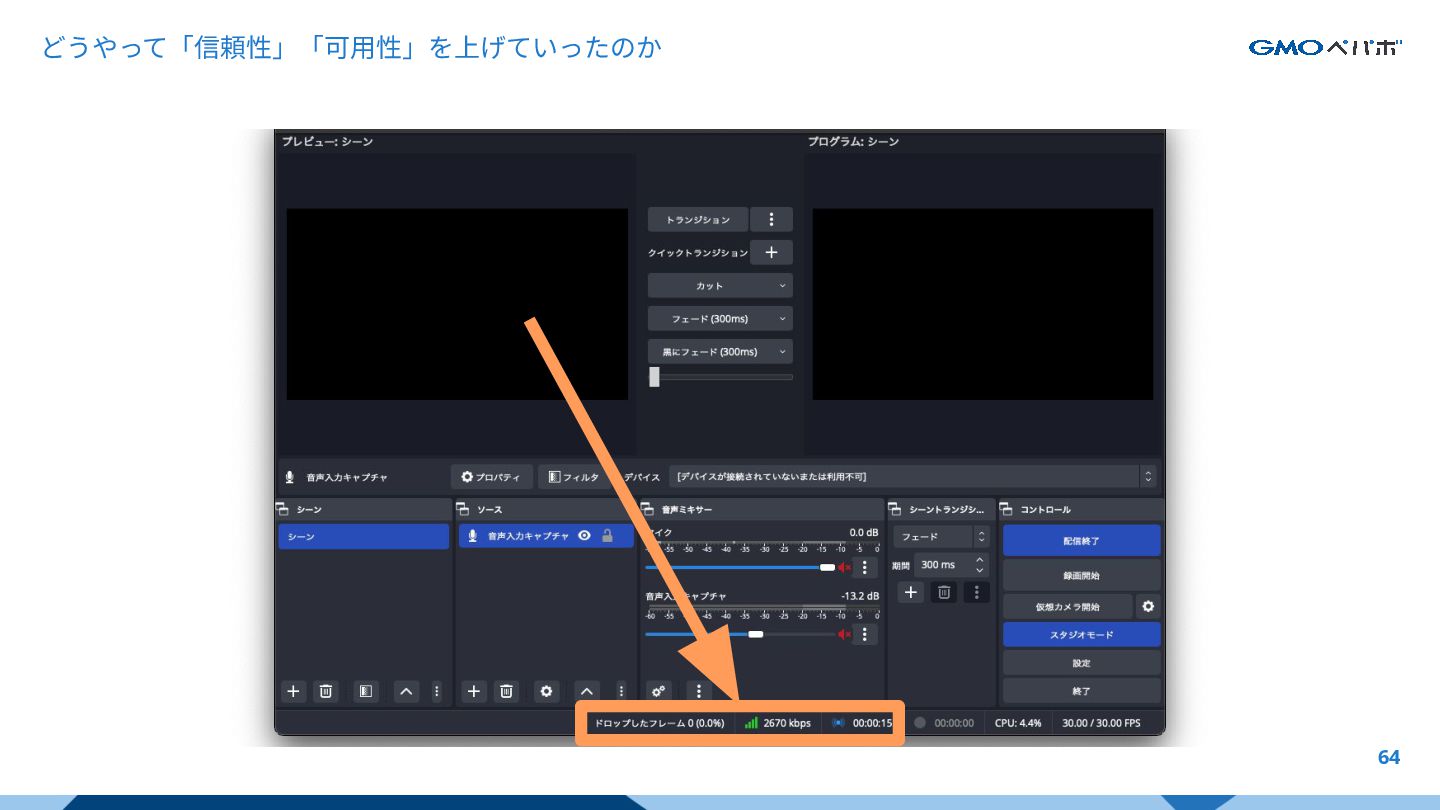
Task: Click the add scene plus icon
Action: [x=293, y=691]
